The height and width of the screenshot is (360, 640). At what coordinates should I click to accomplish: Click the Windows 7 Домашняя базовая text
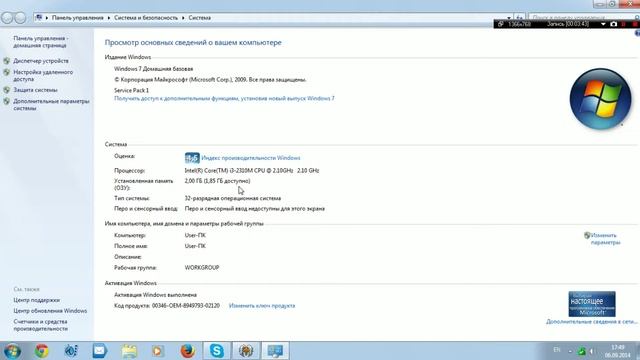pyautogui.click(x=153, y=69)
